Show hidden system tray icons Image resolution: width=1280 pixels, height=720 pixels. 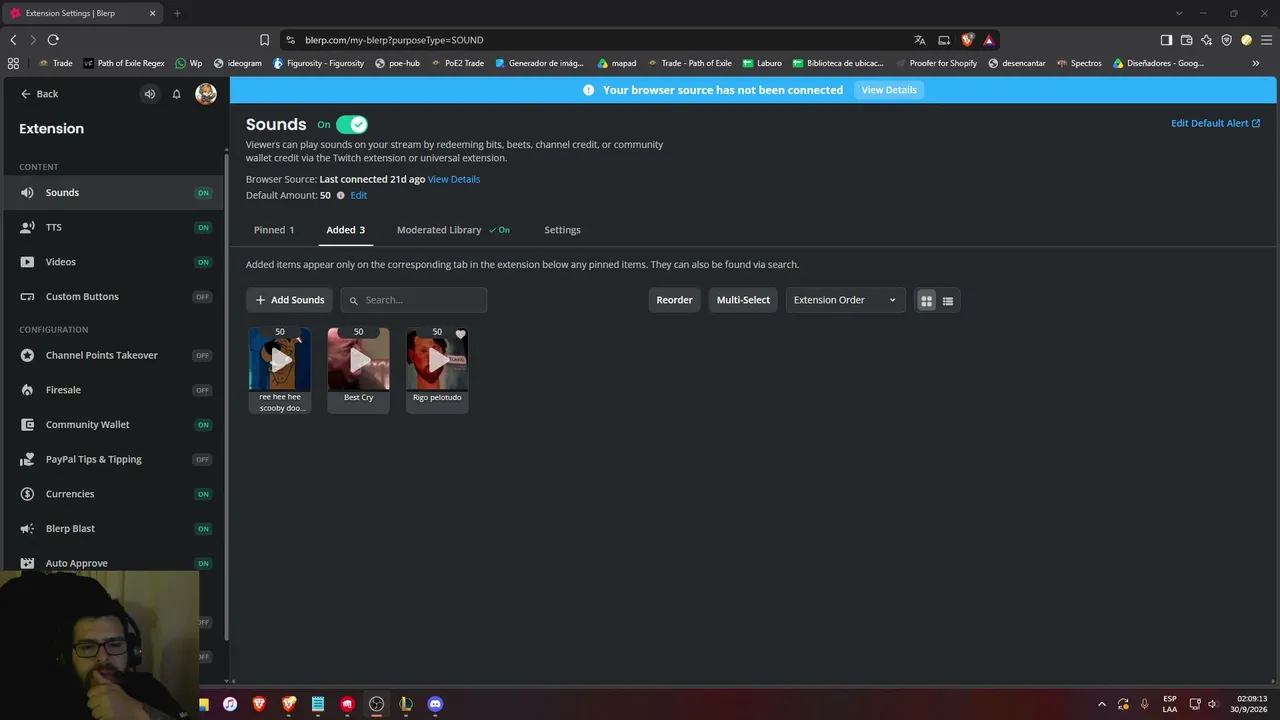click(x=1102, y=704)
